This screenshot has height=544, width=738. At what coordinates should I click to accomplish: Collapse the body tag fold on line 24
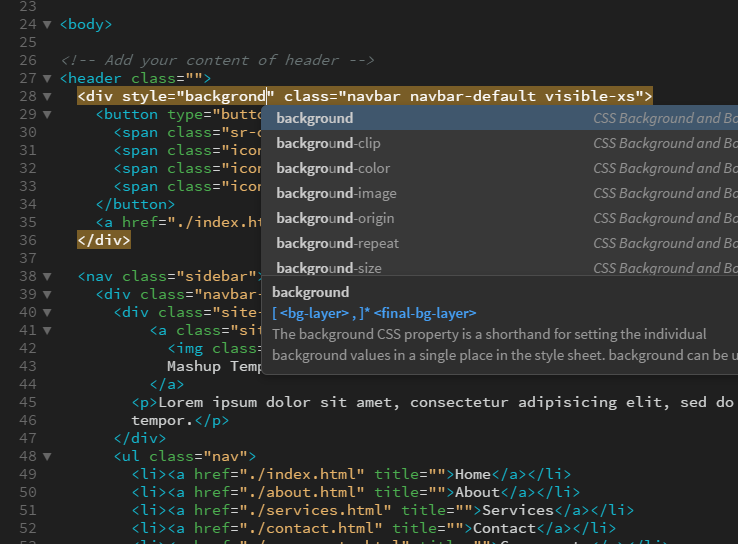47,24
